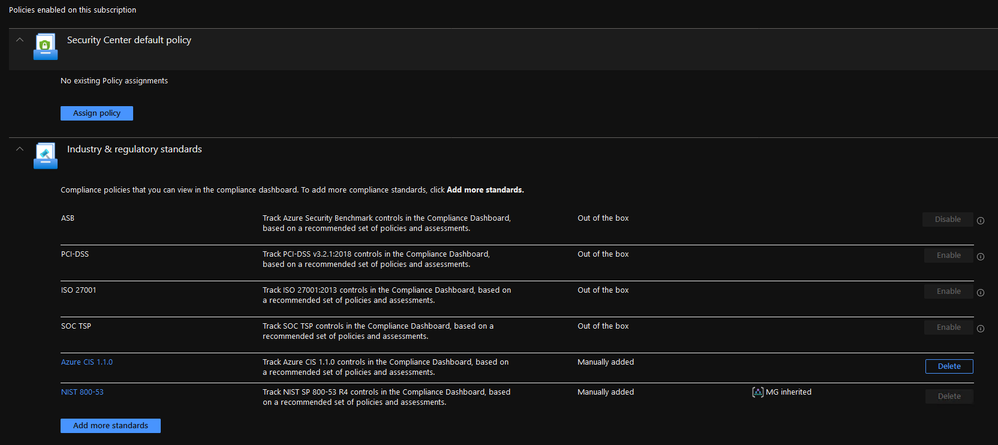Image resolution: width=998 pixels, height=445 pixels.
Task: Click the 'Compliance policies that you can view' sentence
Action: pyautogui.click(x=292, y=190)
